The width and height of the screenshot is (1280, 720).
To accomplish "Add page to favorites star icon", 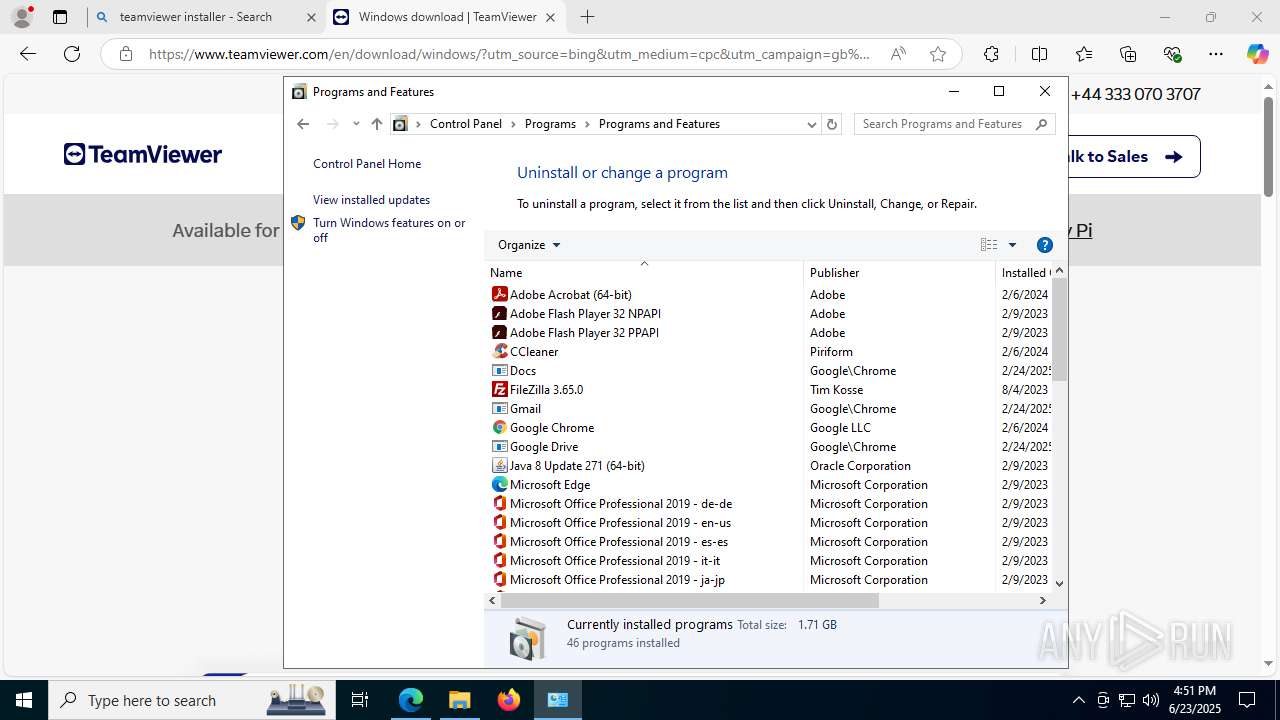I will click(938, 54).
